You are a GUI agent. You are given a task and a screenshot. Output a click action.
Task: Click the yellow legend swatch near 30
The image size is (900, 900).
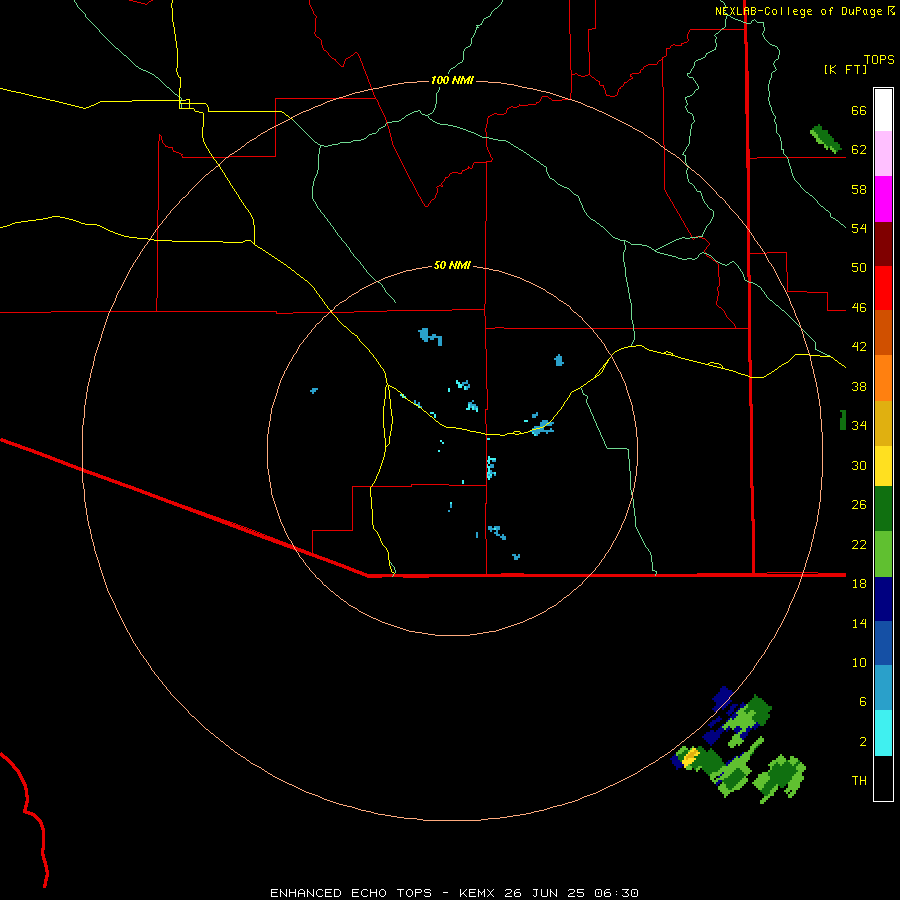pos(883,466)
